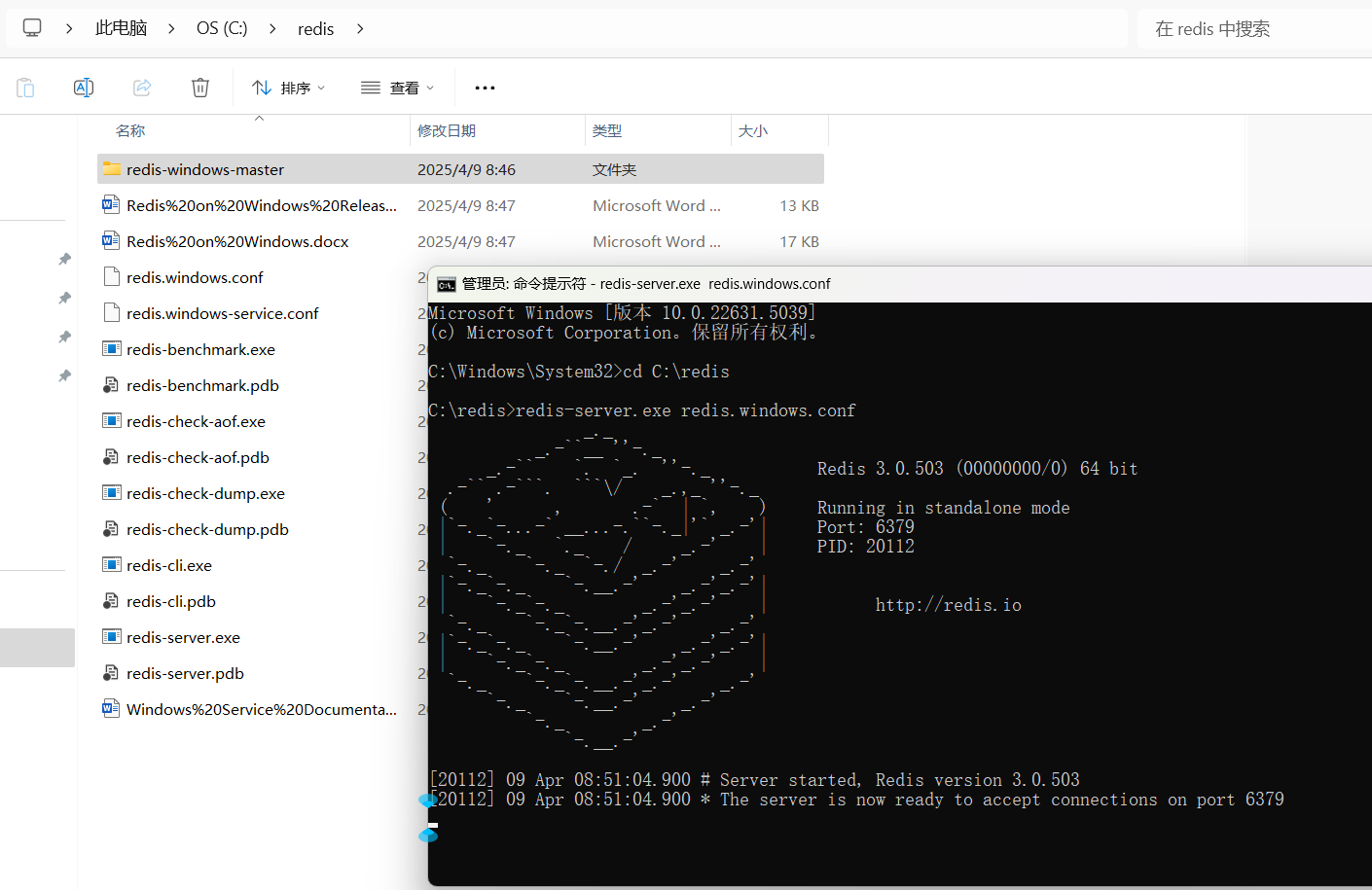The height and width of the screenshot is (890, 1372).
Task: Click the search box 在 redis 中搜索
Action: tap(1255, 28)
